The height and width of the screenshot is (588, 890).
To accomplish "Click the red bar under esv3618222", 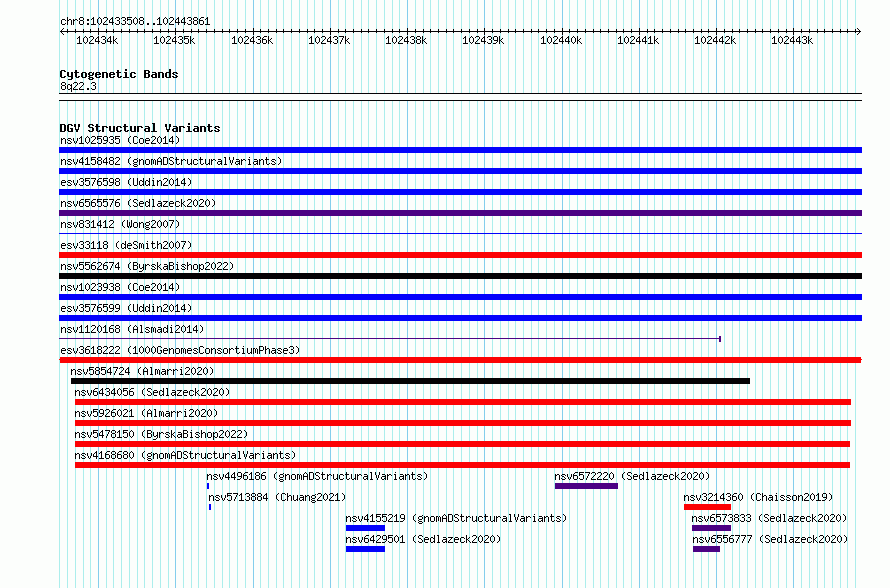I will [460, 360].
